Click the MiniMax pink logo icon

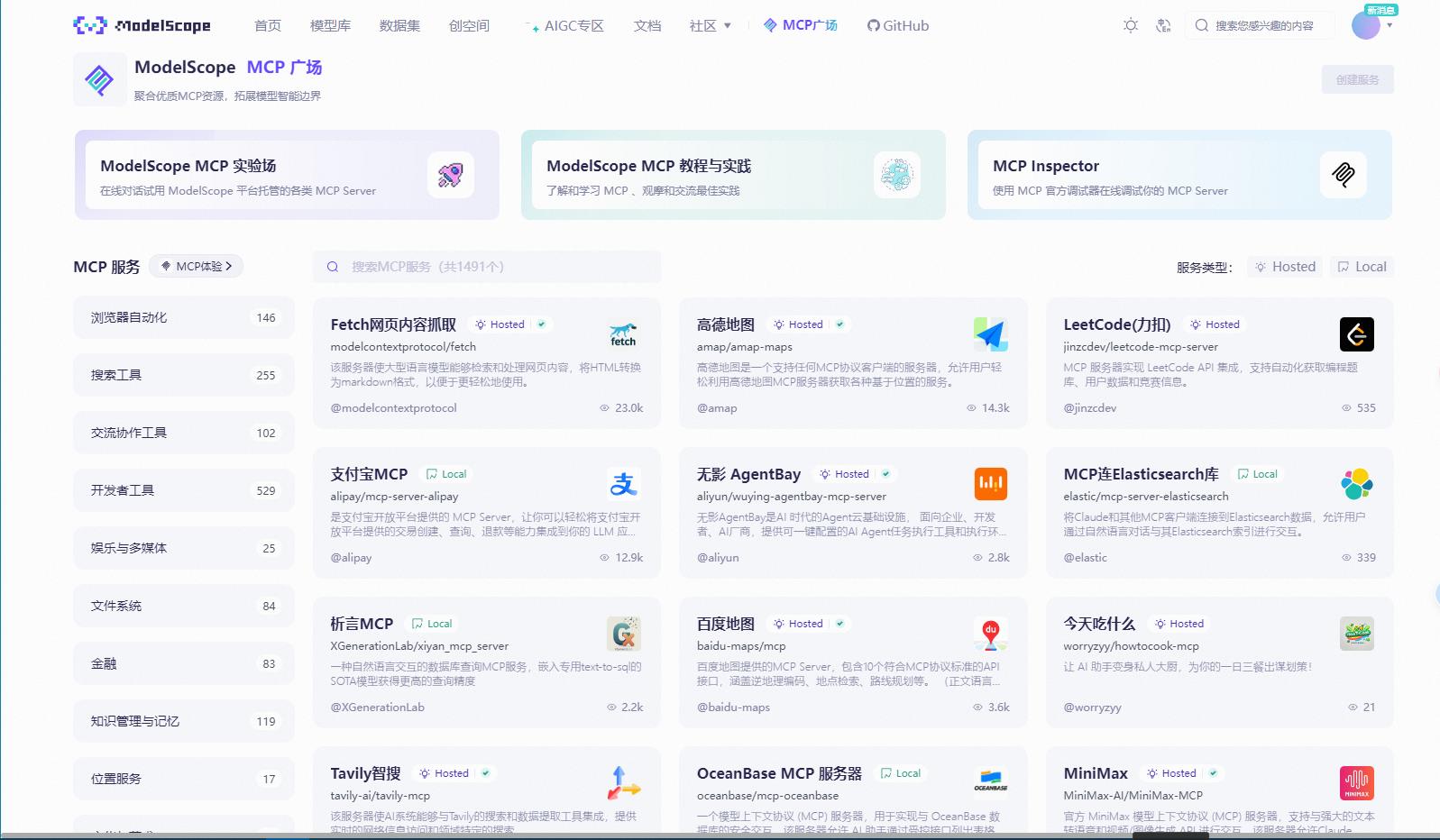point(1357,783)
